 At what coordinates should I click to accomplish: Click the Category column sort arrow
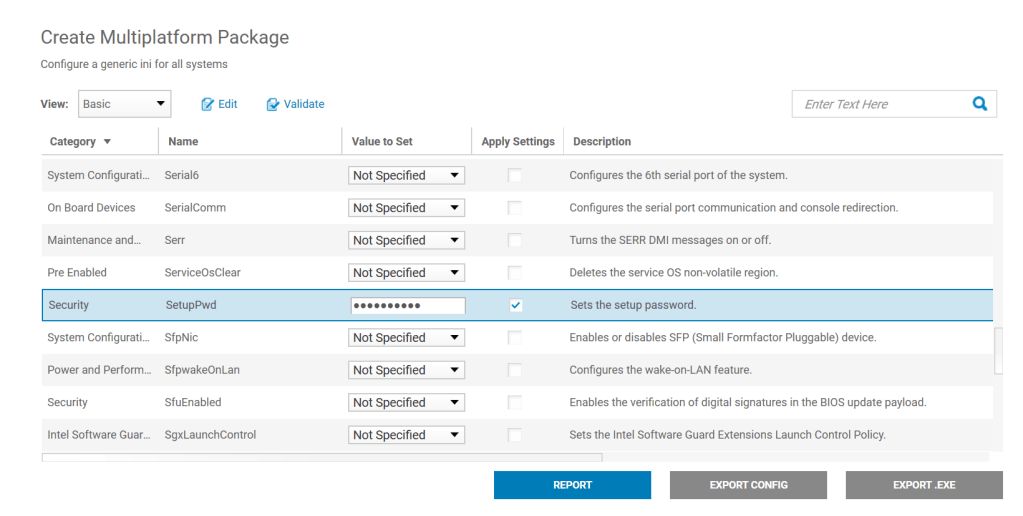[107, 142]
